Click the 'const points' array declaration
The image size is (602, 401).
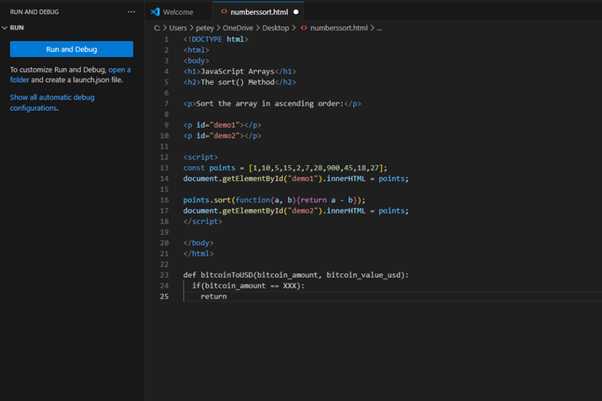pos(285,168)
